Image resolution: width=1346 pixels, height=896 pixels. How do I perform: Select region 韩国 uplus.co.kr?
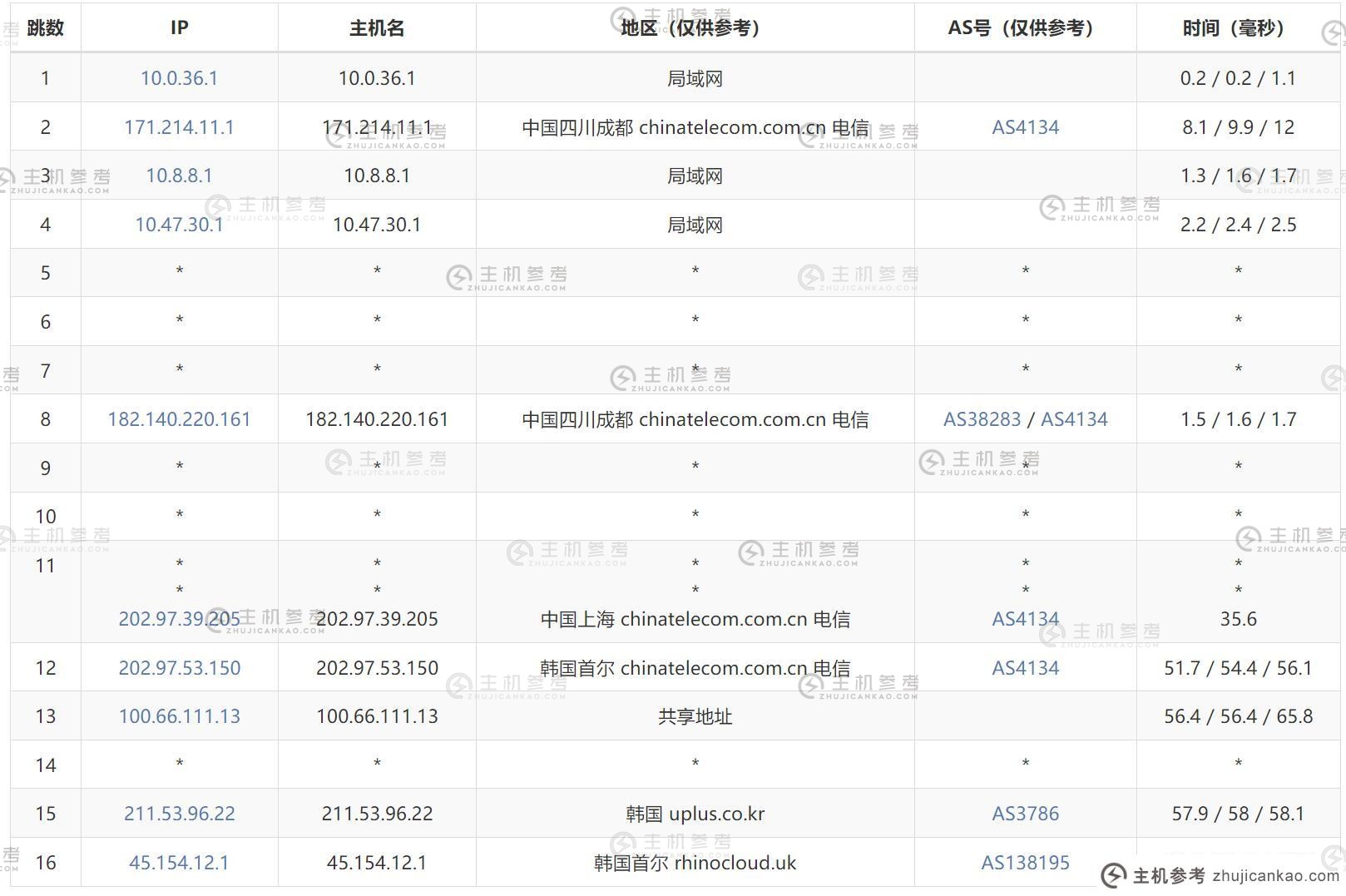[695, 814]
